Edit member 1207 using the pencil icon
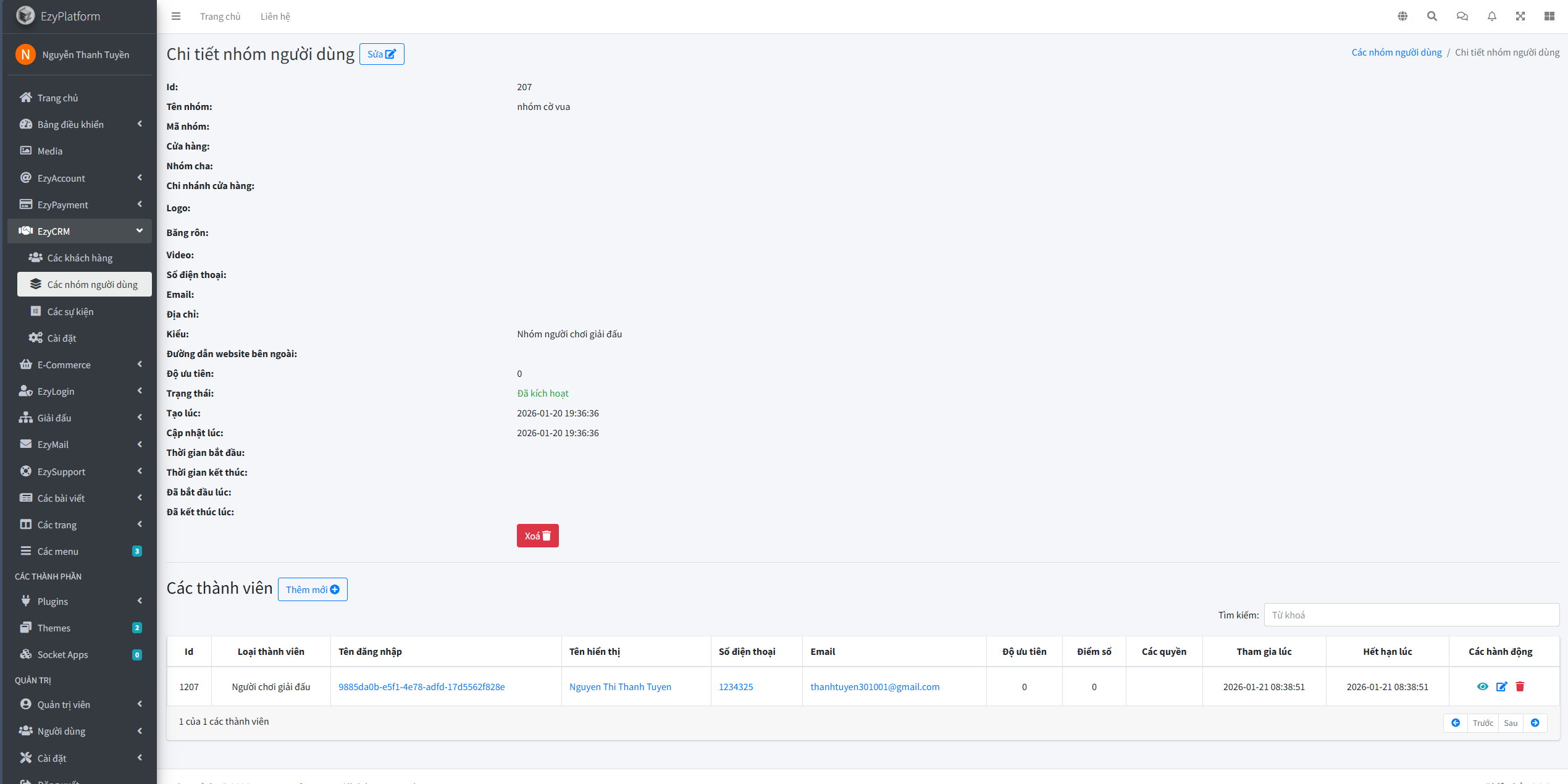Screen dimensions: 1568x784 1501,686
